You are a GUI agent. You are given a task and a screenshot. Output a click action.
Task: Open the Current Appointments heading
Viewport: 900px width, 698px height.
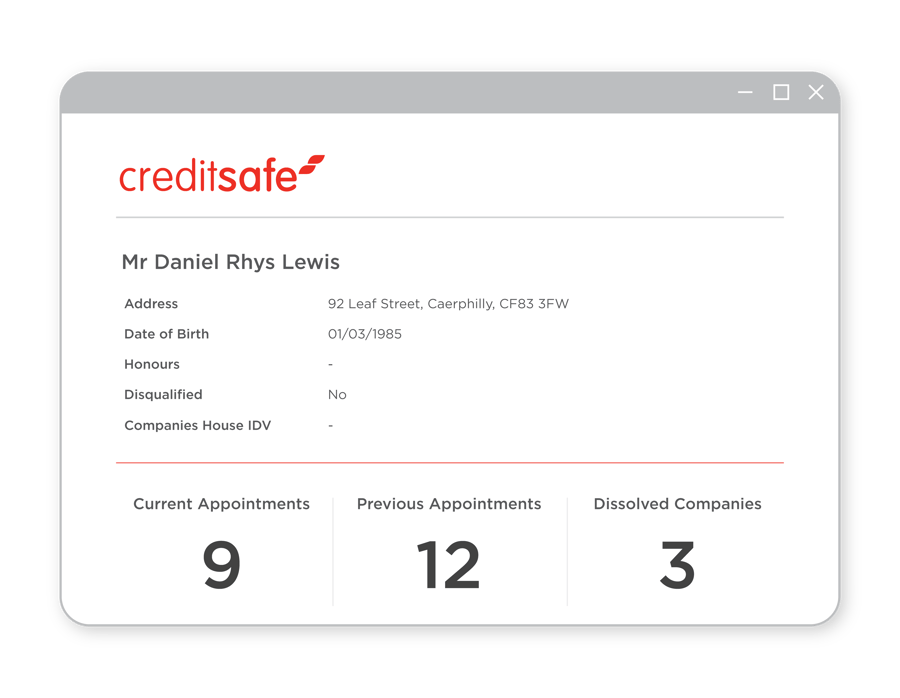pyautogui.click(x=222, y=504)
